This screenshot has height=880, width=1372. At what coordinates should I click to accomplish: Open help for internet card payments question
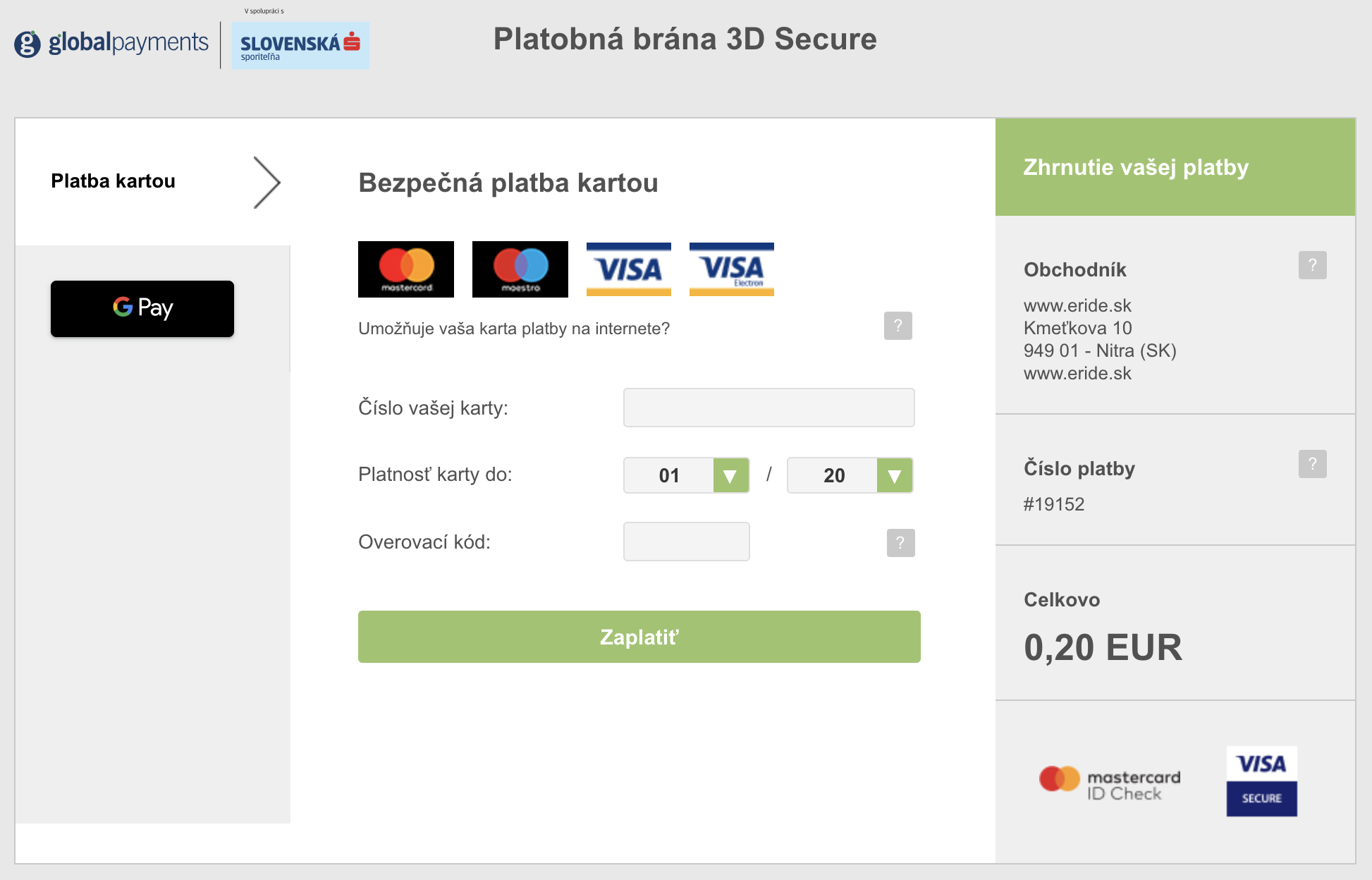(x=898, y=326)
